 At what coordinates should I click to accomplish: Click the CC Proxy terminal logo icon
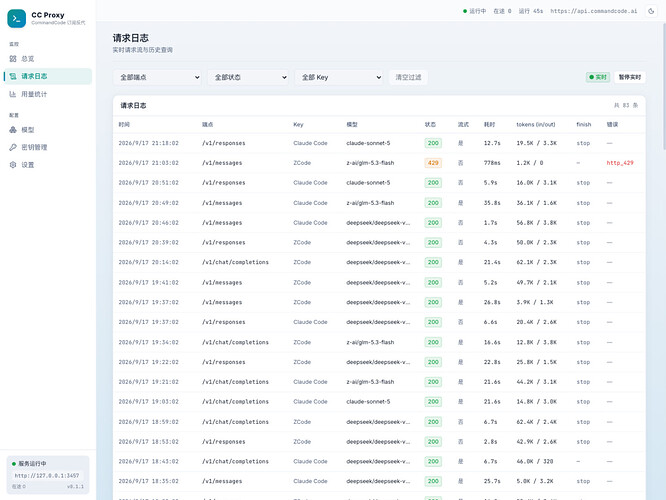point(17,18)
